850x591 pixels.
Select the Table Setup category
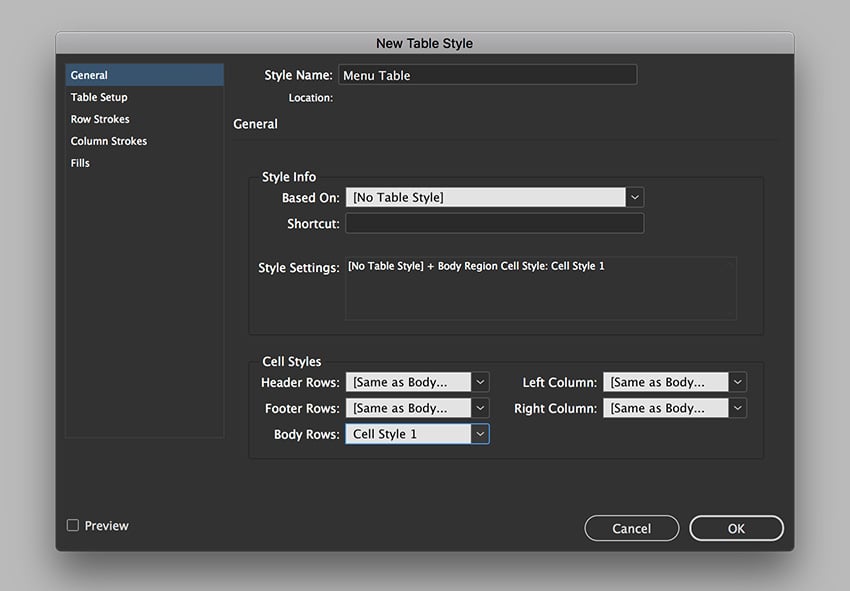coord(99,97)
